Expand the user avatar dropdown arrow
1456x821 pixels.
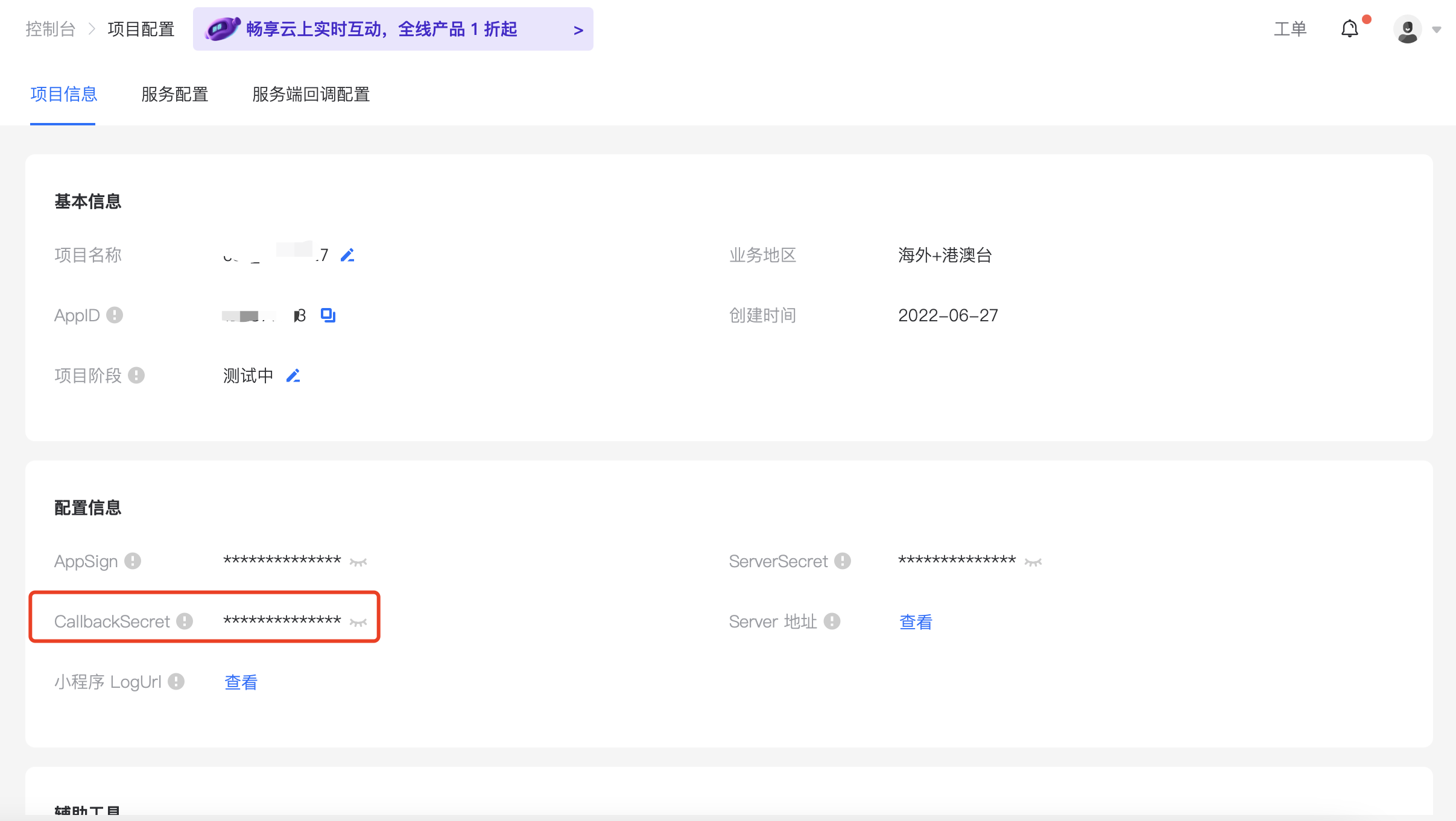[x=1437, y=30]
